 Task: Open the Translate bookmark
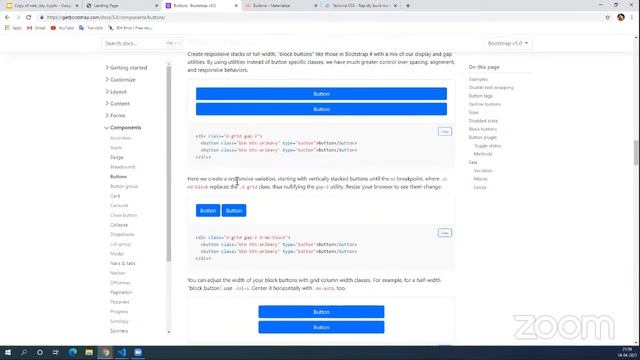point(91,28)
